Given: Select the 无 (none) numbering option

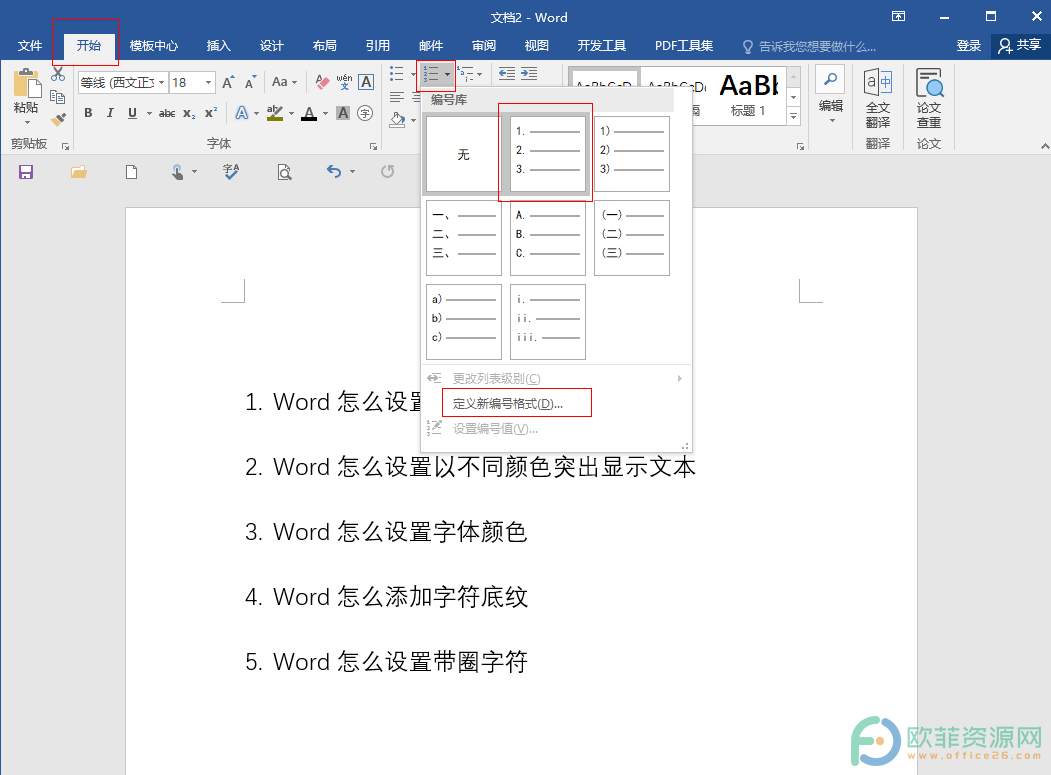Looking at the screenshot, I should coord(464,154).
